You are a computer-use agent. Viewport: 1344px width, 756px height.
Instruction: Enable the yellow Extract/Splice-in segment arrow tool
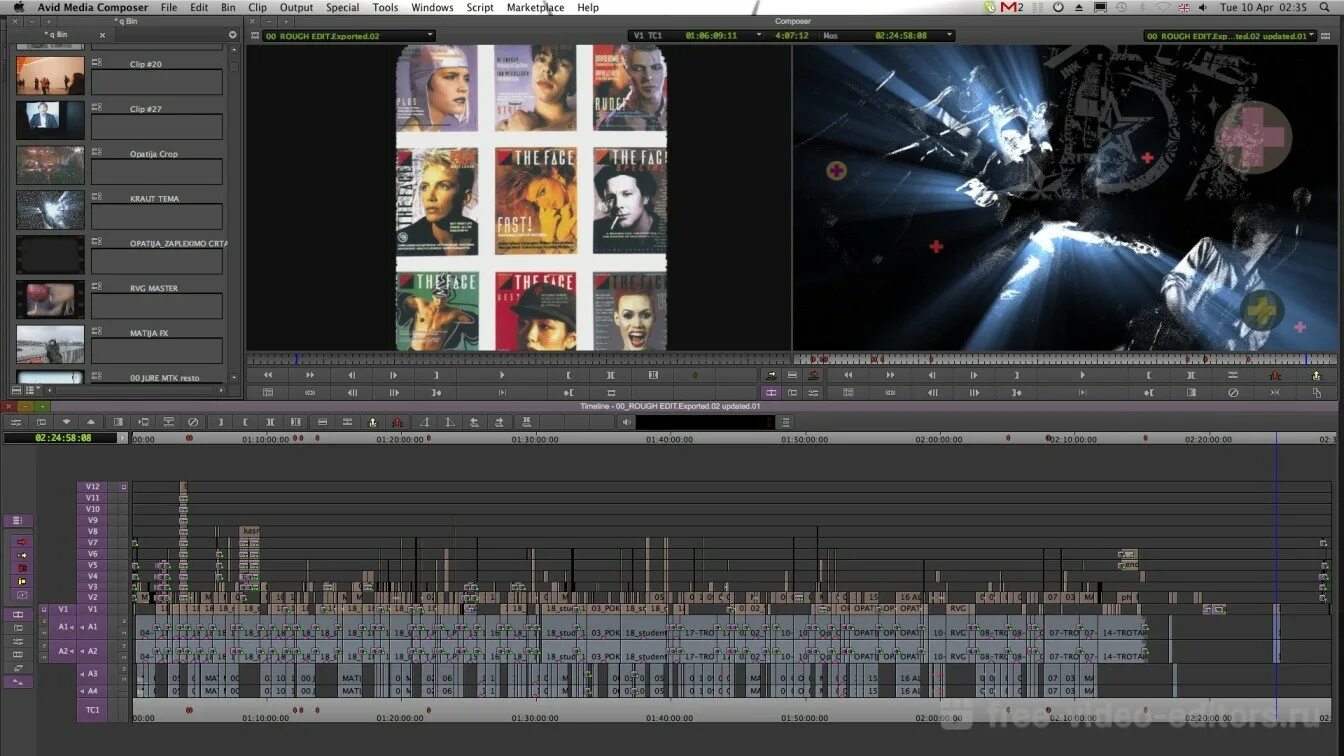click(22, 555)
